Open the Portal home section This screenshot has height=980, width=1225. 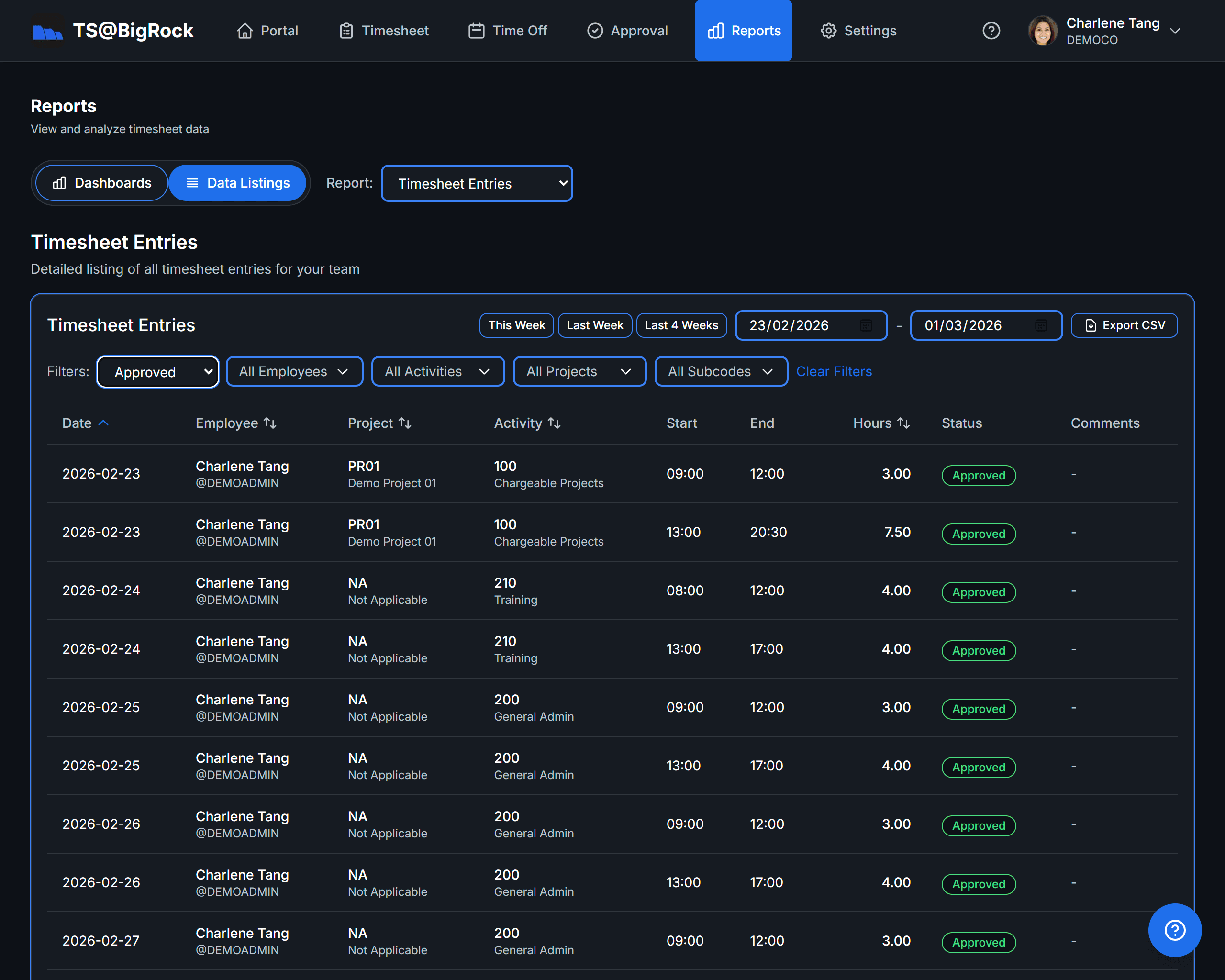267,31
